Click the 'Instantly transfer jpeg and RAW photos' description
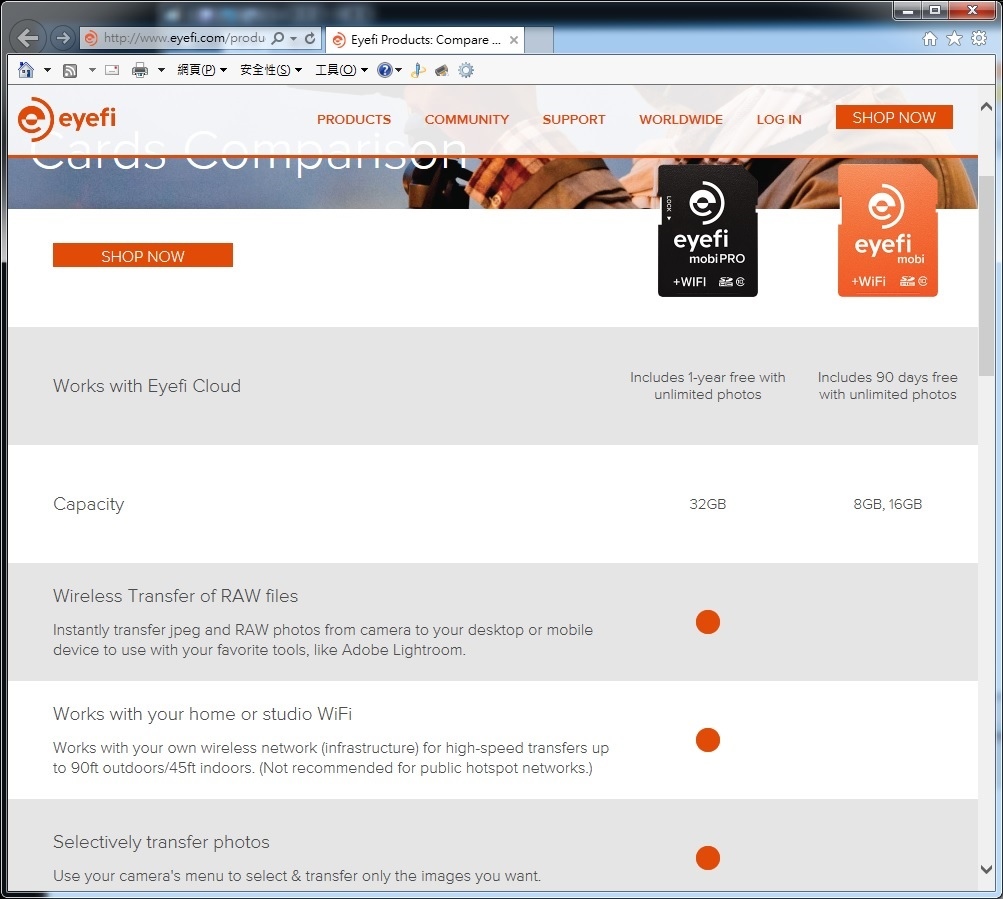 323,640
